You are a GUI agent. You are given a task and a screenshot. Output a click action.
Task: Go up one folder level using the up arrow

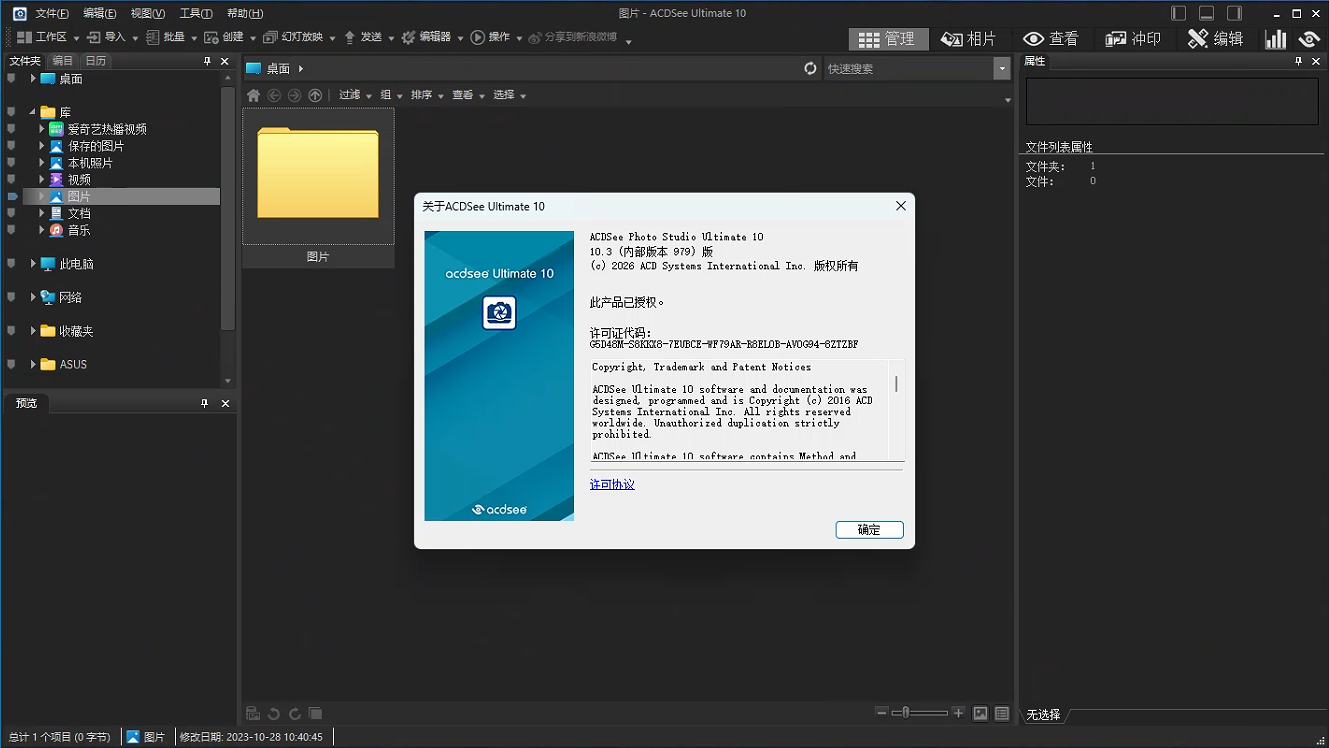coord(315,95)
